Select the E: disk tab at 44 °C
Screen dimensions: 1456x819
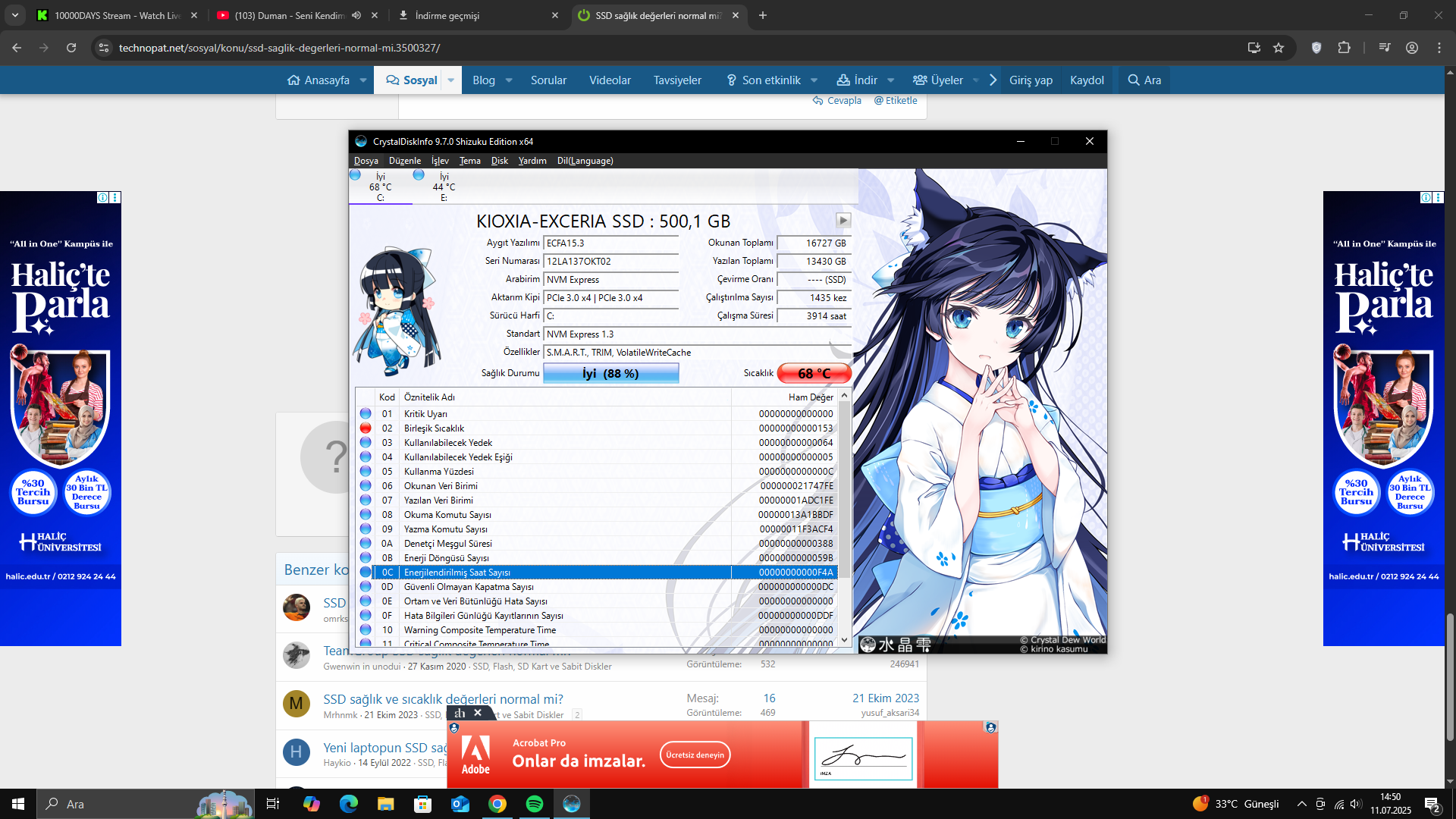[444, 187]
